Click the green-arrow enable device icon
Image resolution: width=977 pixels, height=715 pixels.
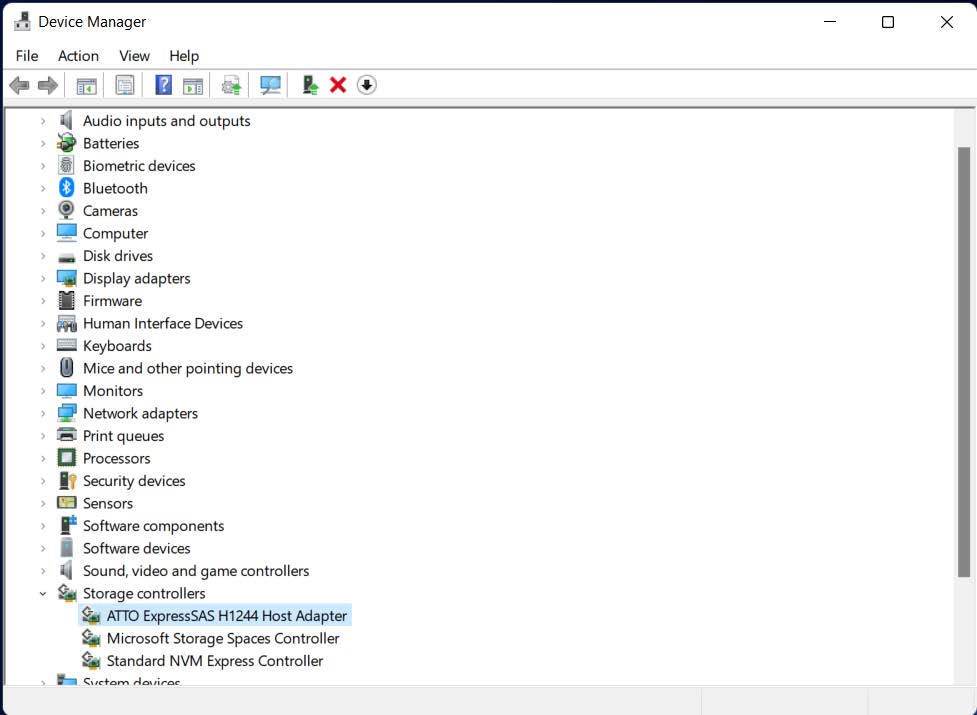point(310,86)
